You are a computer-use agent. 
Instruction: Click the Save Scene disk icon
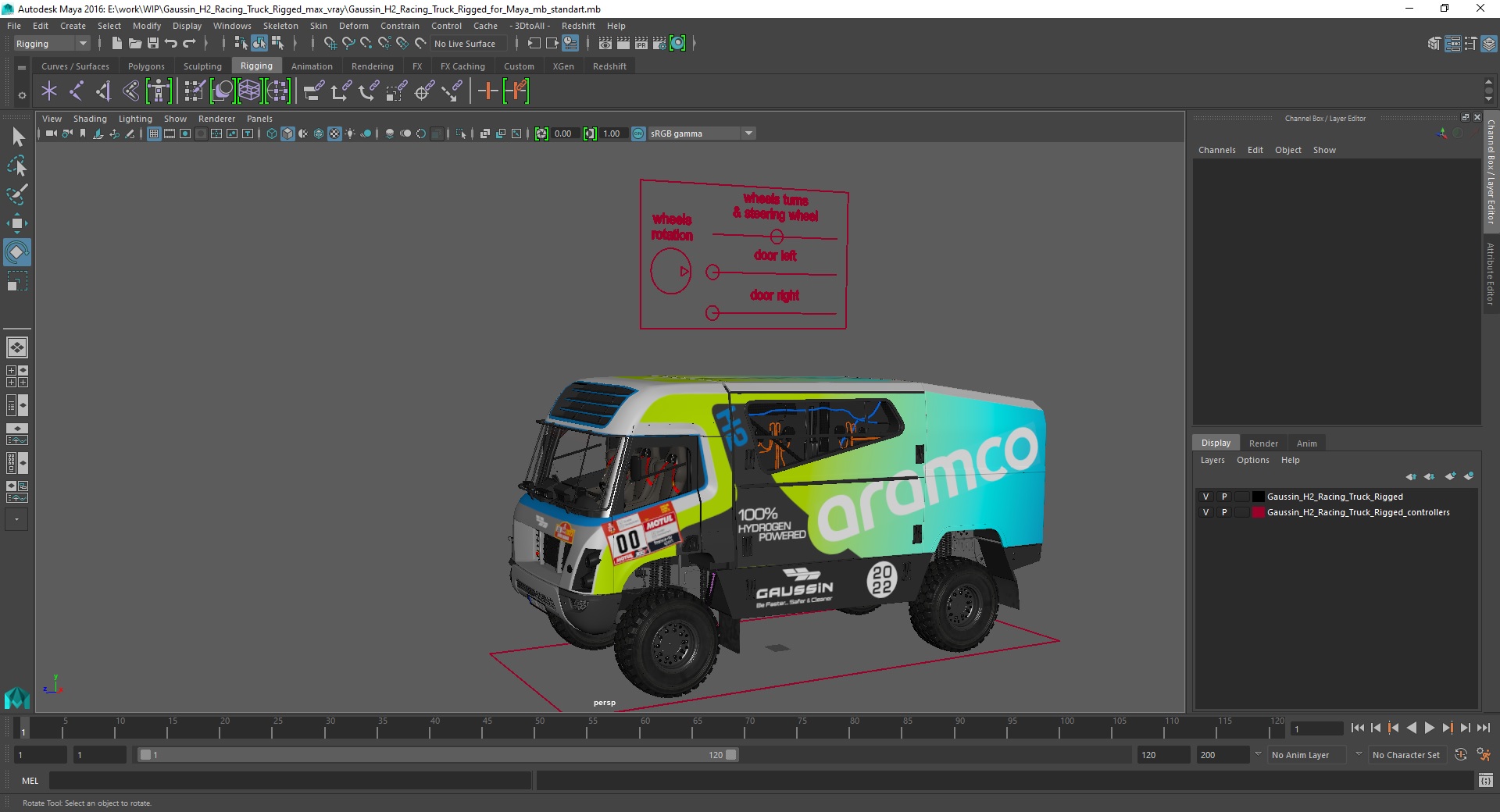pos(153,44)
